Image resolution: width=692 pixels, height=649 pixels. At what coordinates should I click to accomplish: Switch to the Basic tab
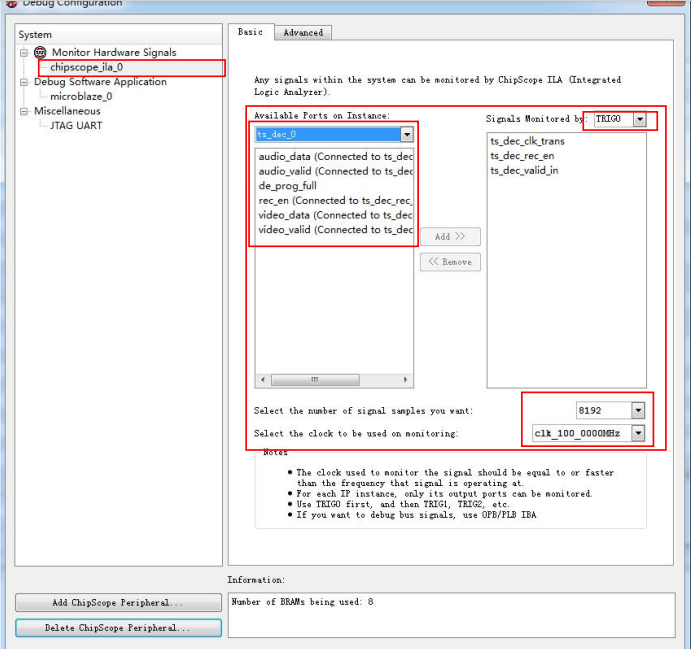click(250, 32)
